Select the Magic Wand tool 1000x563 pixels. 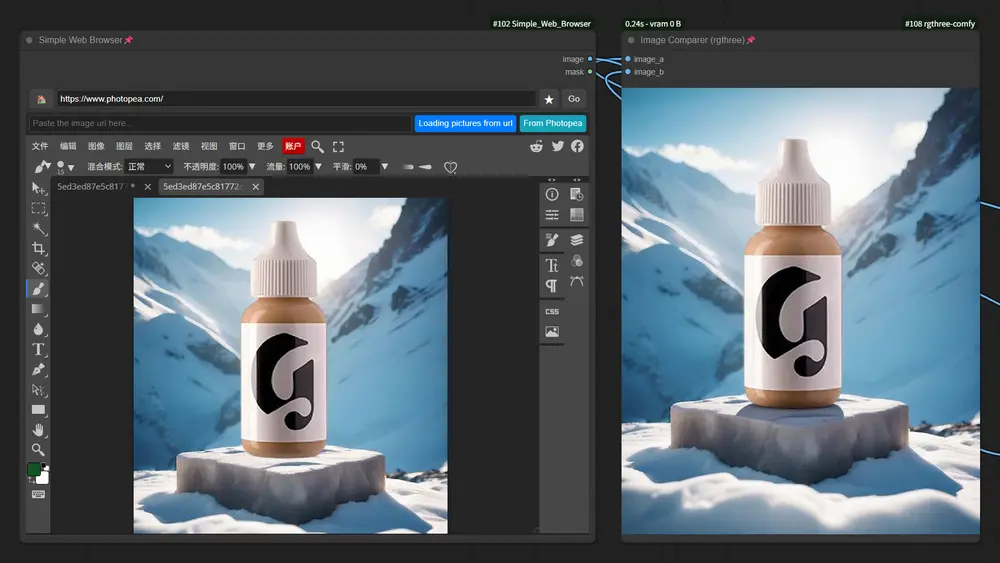click(39, 228)
